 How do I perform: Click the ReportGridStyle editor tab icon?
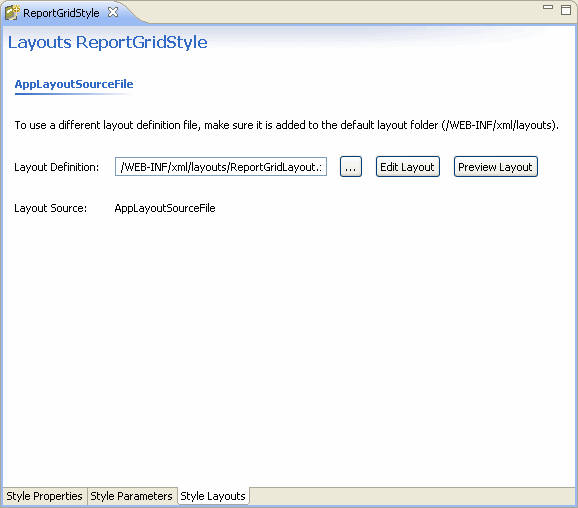12,13
